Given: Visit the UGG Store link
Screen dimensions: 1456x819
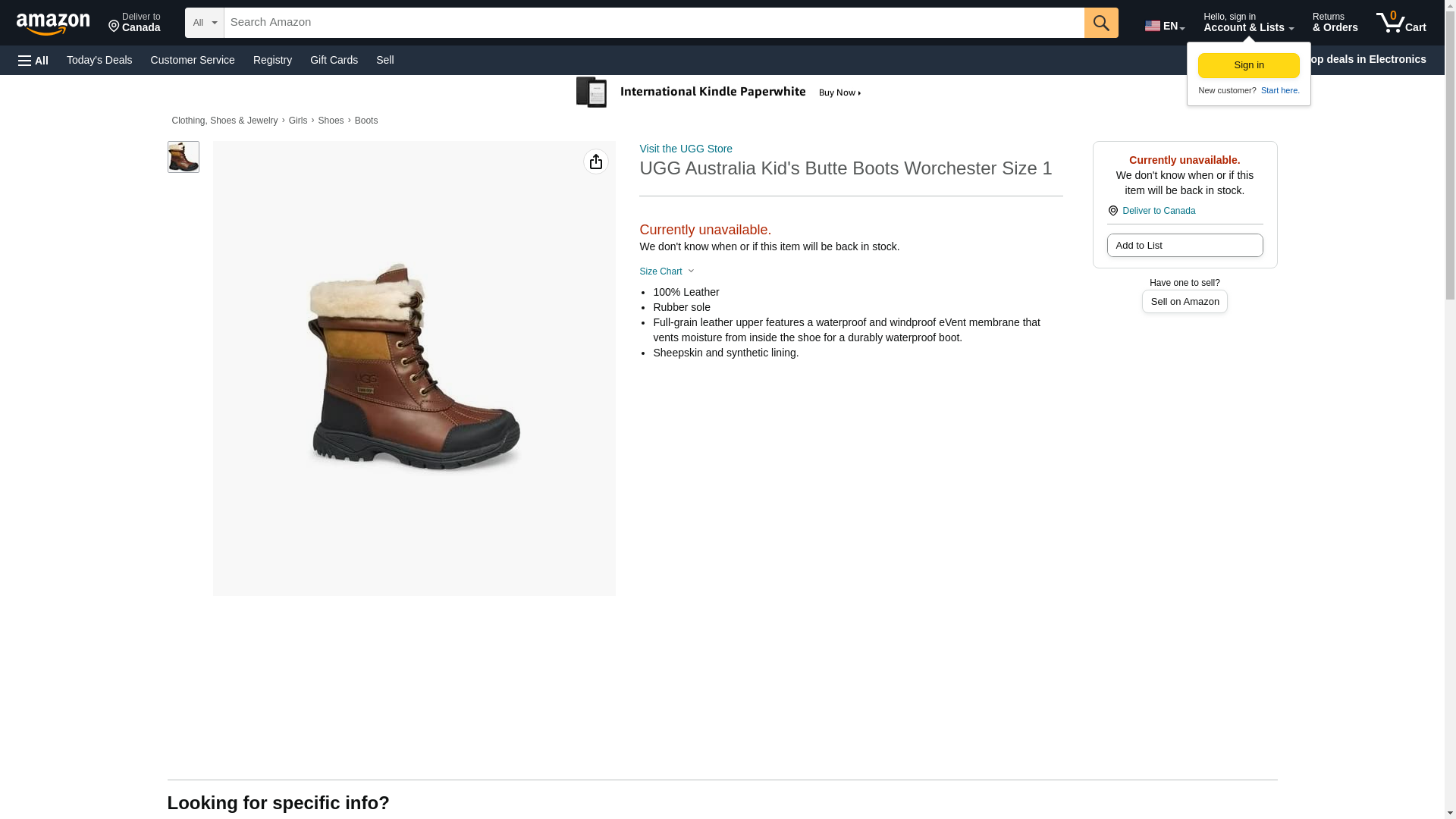Looking at the screenshot, I should [x=686, y=149].
